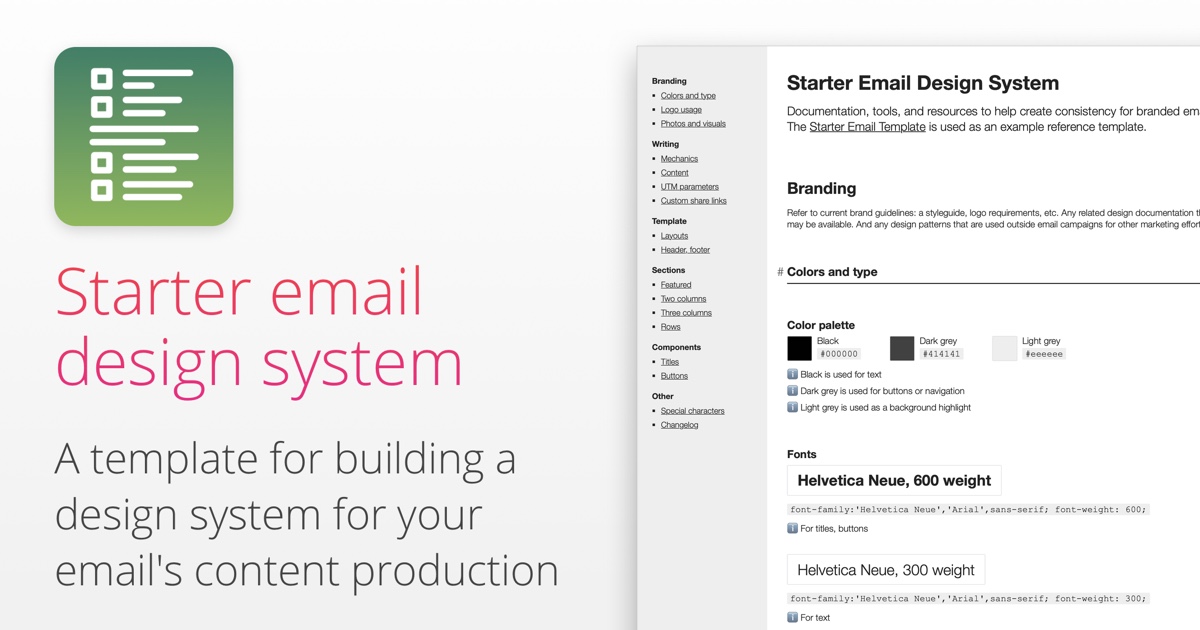Click the green checklist app icon

pyautogui.click(x=143, y=135)
